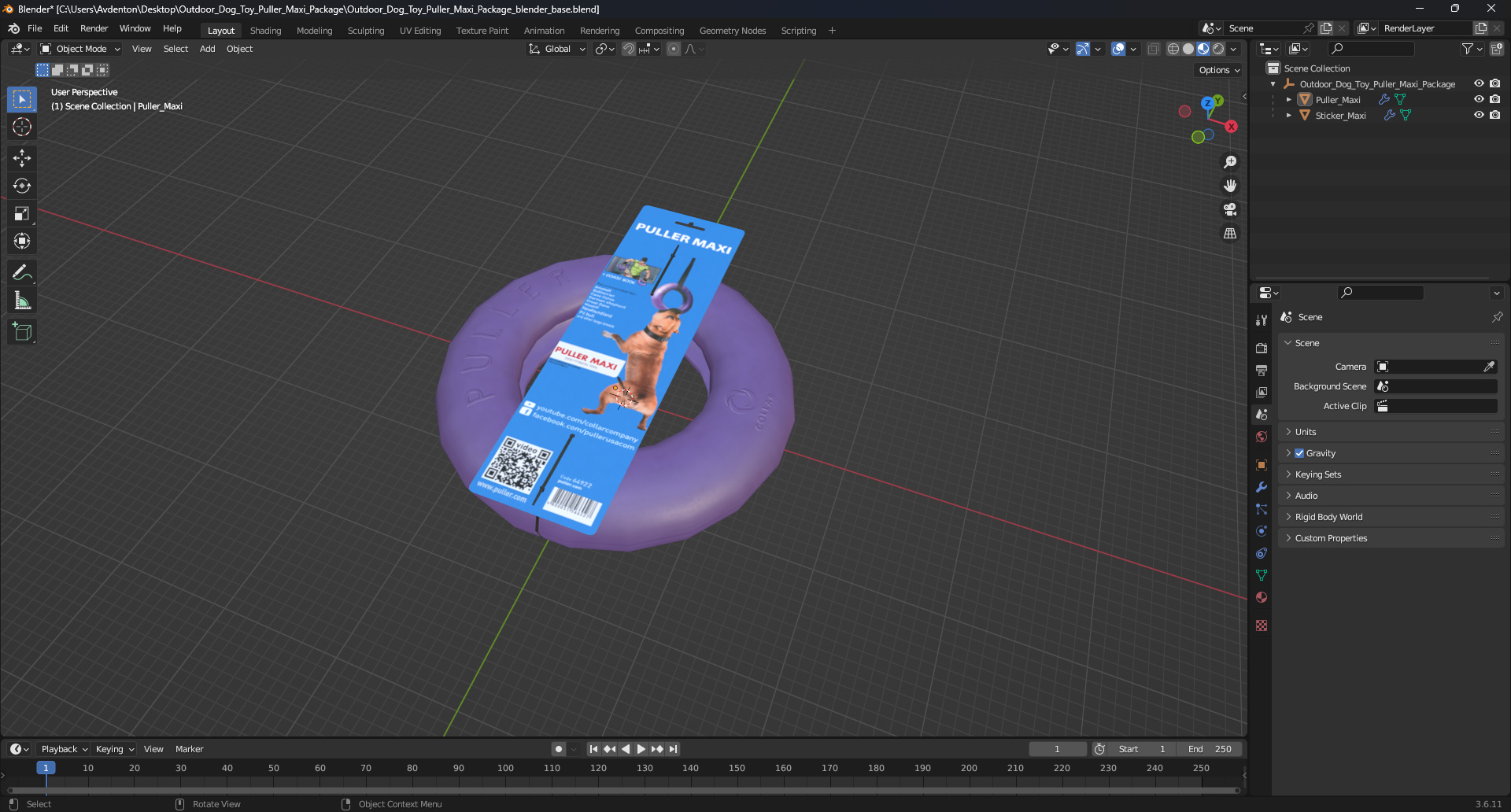Hide Sticker_Maxi in viewport with eye icon
1511x812 pixels.
click(x=1479, y=115)
